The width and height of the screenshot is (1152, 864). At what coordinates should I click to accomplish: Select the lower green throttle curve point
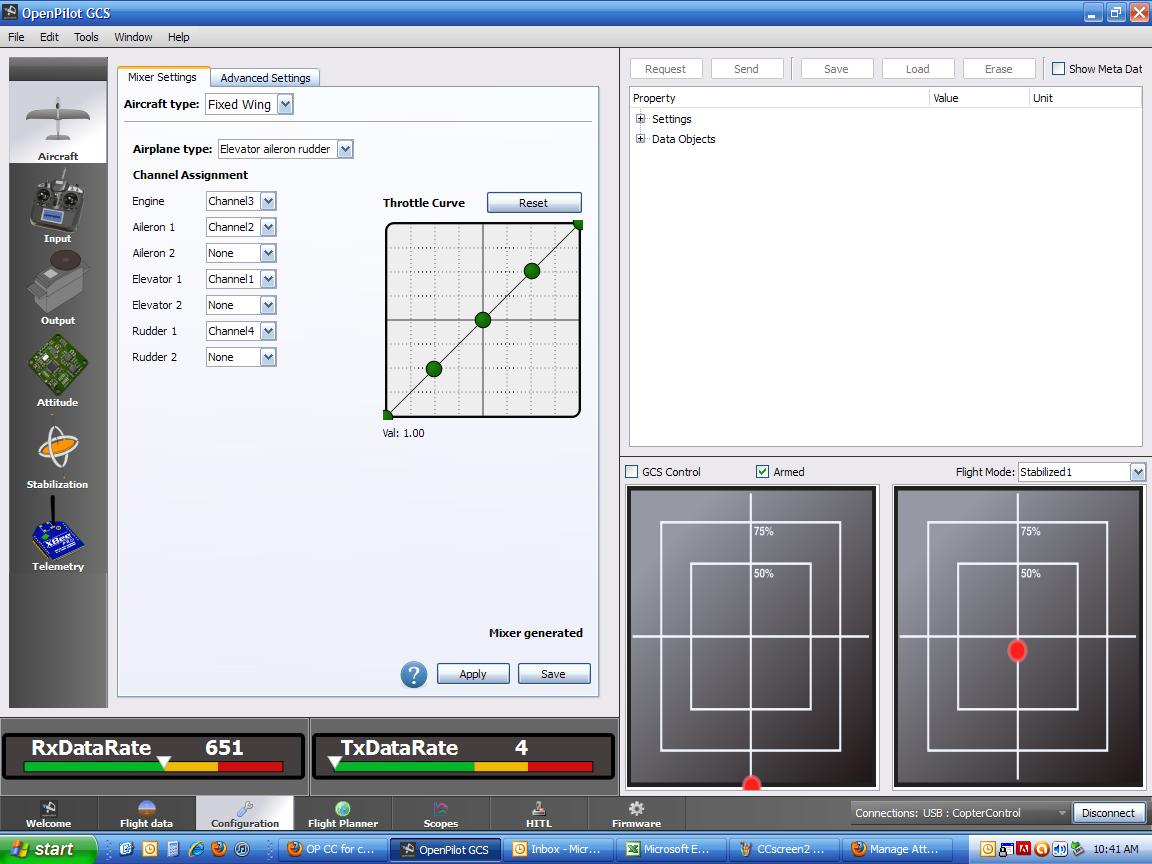pyautogui.click(x=434, y=369)
